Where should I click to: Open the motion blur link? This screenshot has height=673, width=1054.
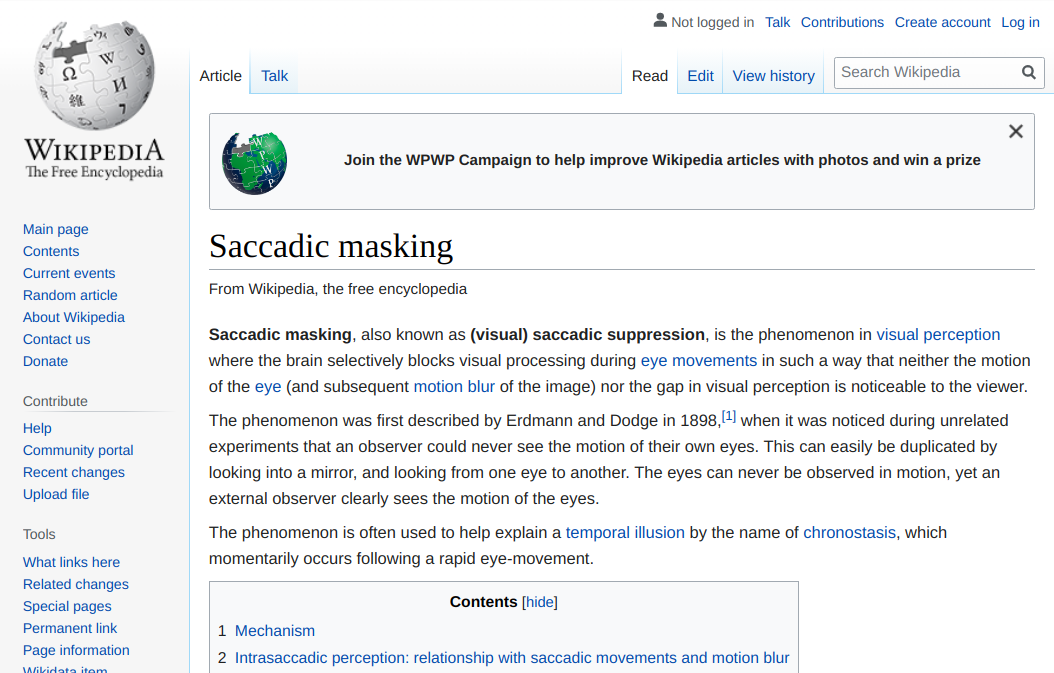pos(454,387)
